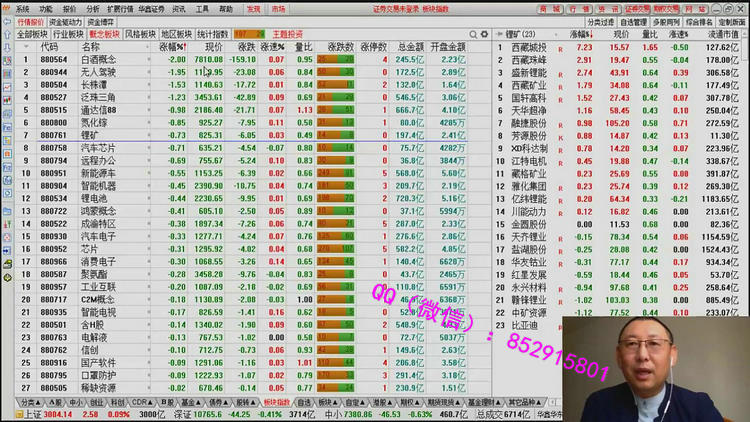750x422 pixels.
Task: Sort right panel by 流通市值 column
Action: pyautogui.click(x=722, y=34)
